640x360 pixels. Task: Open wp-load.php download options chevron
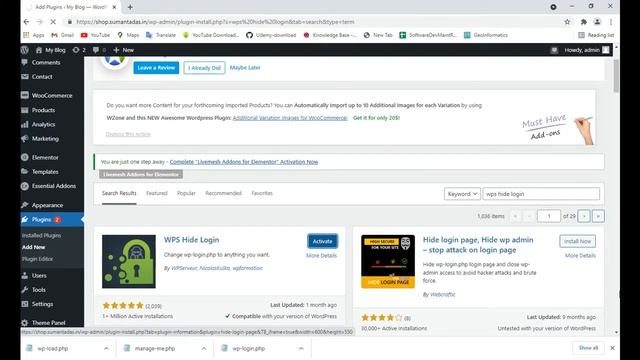(106, 348)
